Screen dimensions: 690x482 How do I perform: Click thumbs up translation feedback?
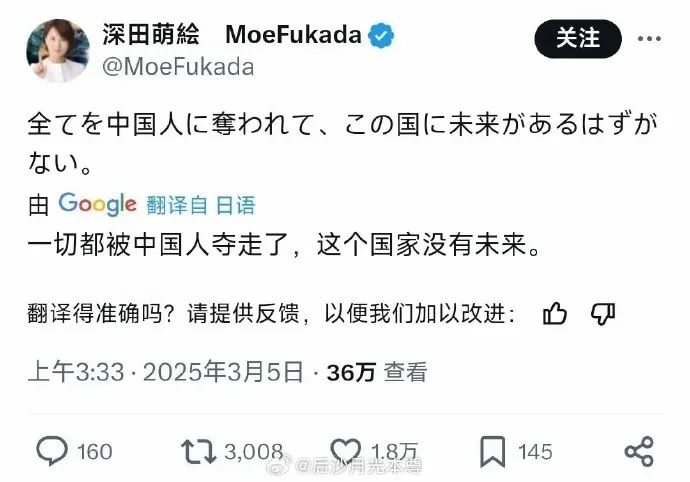[x=555, y=315]
